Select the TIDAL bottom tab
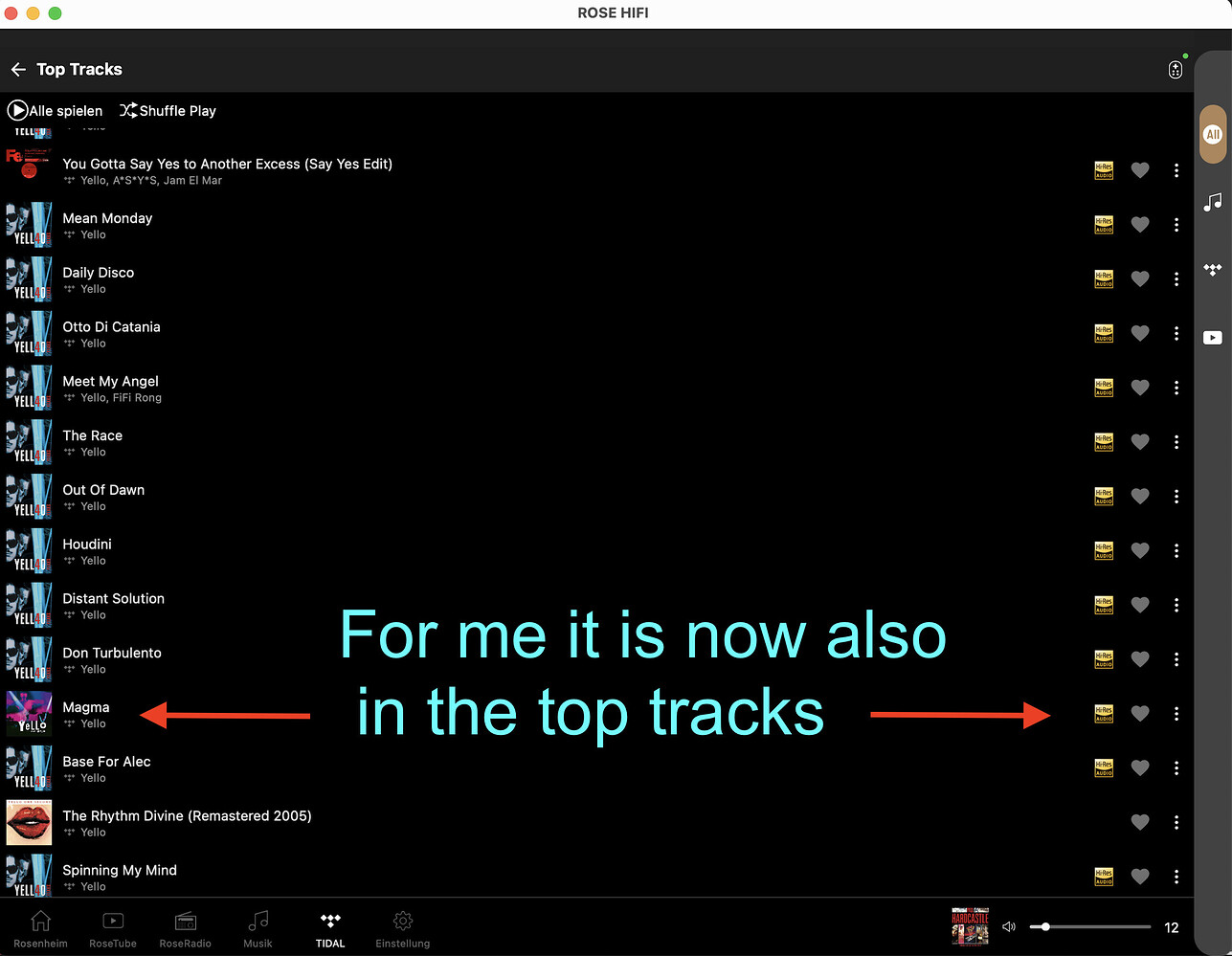This screenshot has width=1232, height=956. [x=330, y=929]
